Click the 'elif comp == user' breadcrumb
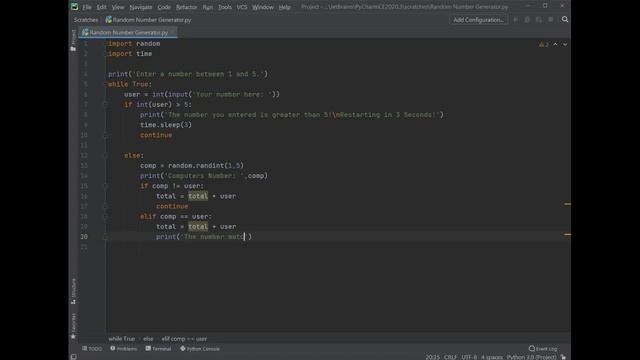640x360 pixels. tap(184, 339)
